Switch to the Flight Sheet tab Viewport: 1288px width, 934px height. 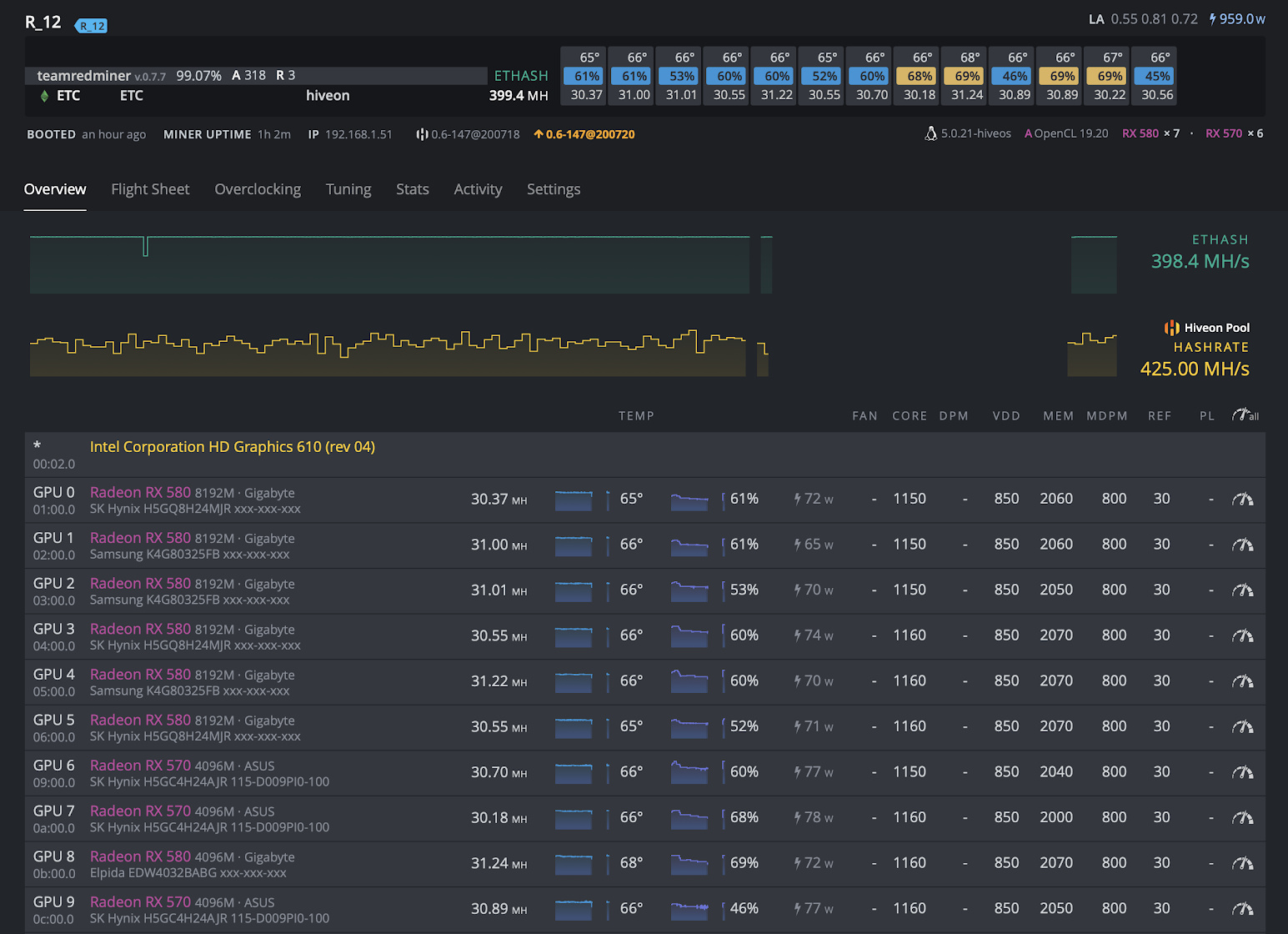[150, 189]
